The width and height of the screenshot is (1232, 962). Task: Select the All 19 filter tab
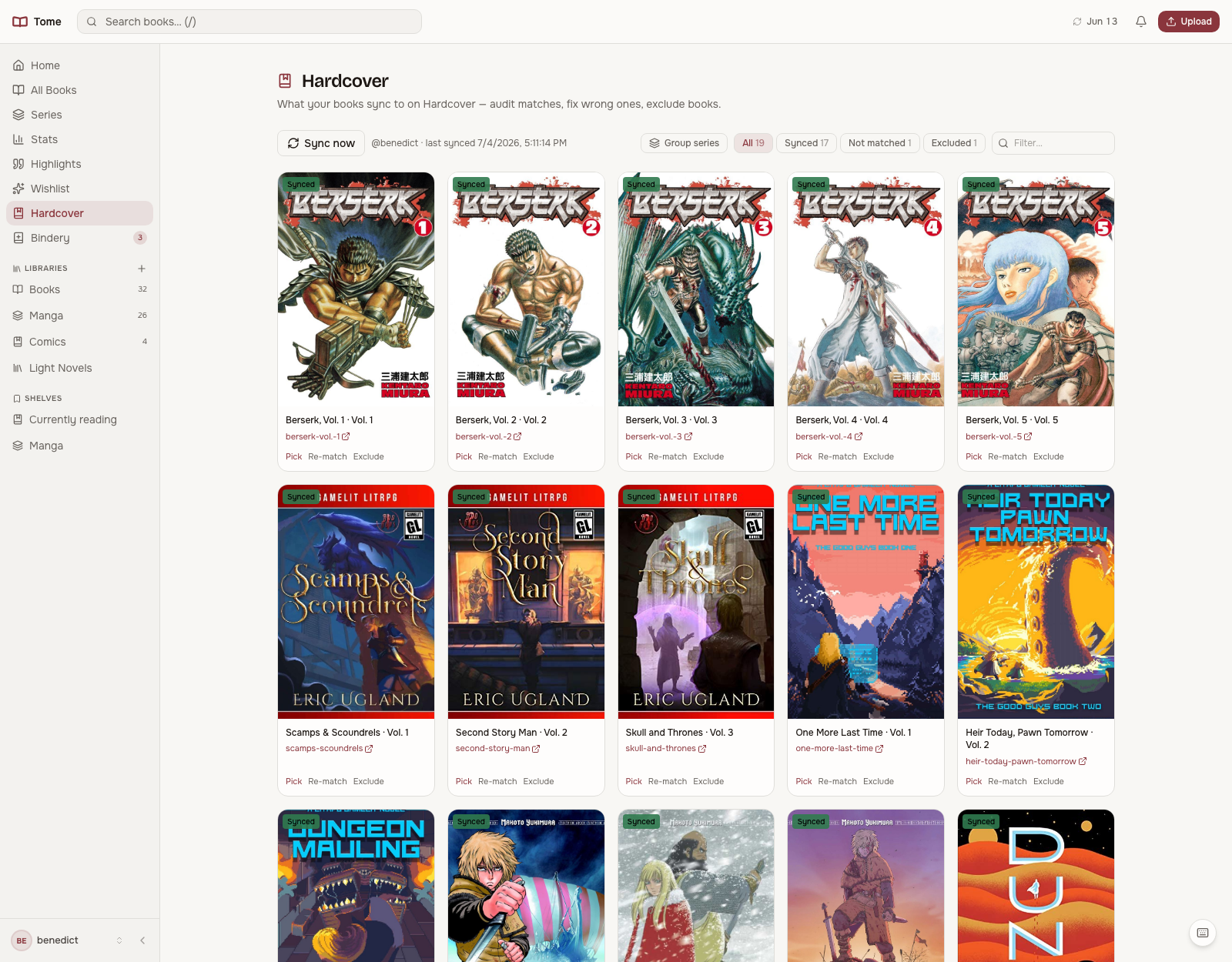tap(753, 143)
